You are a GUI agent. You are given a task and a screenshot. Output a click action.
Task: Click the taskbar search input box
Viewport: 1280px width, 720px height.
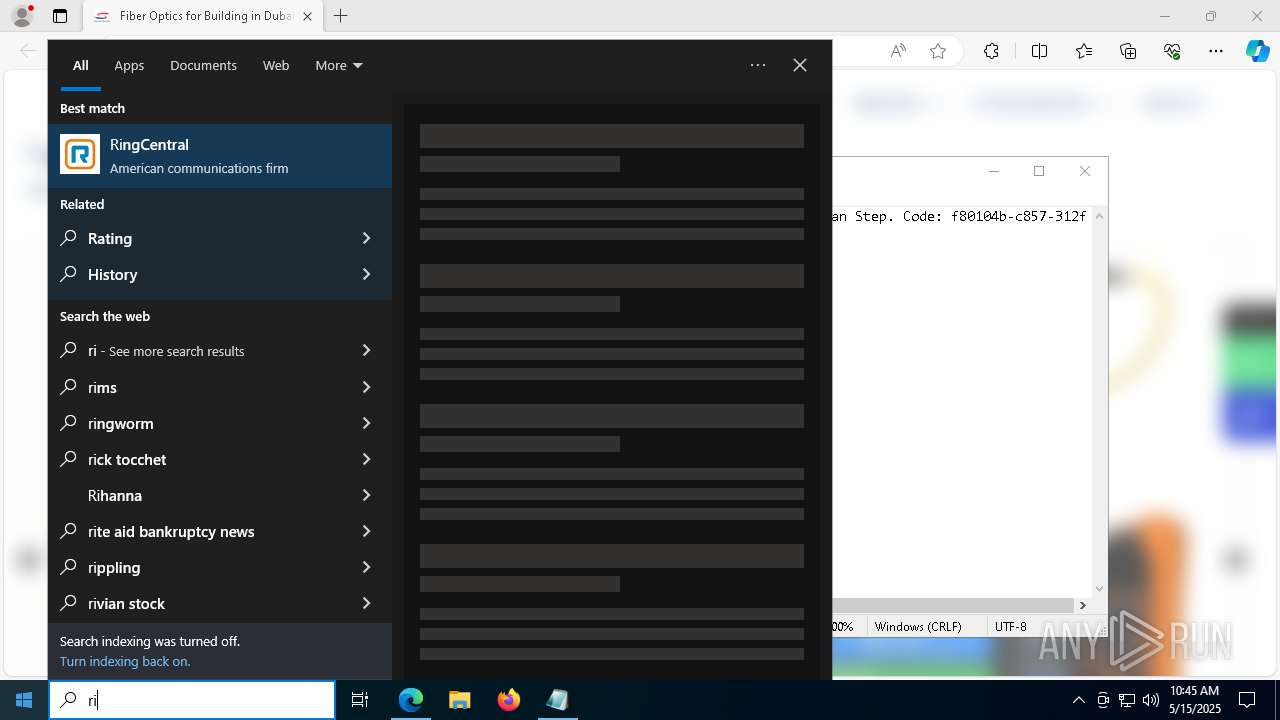tap(192, 700)
